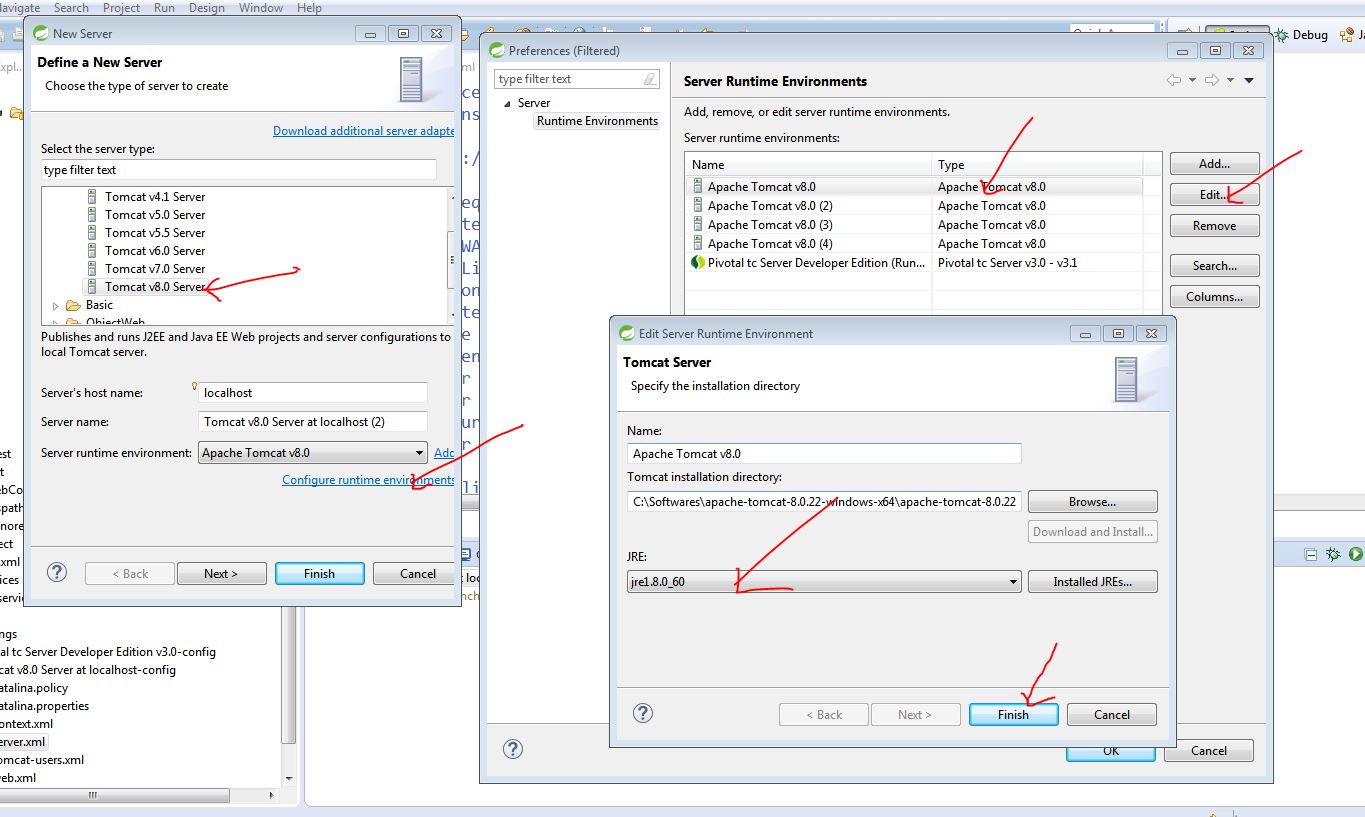Select Apache Tomcat v8.0 (2) runtime row

coord(914,206)
